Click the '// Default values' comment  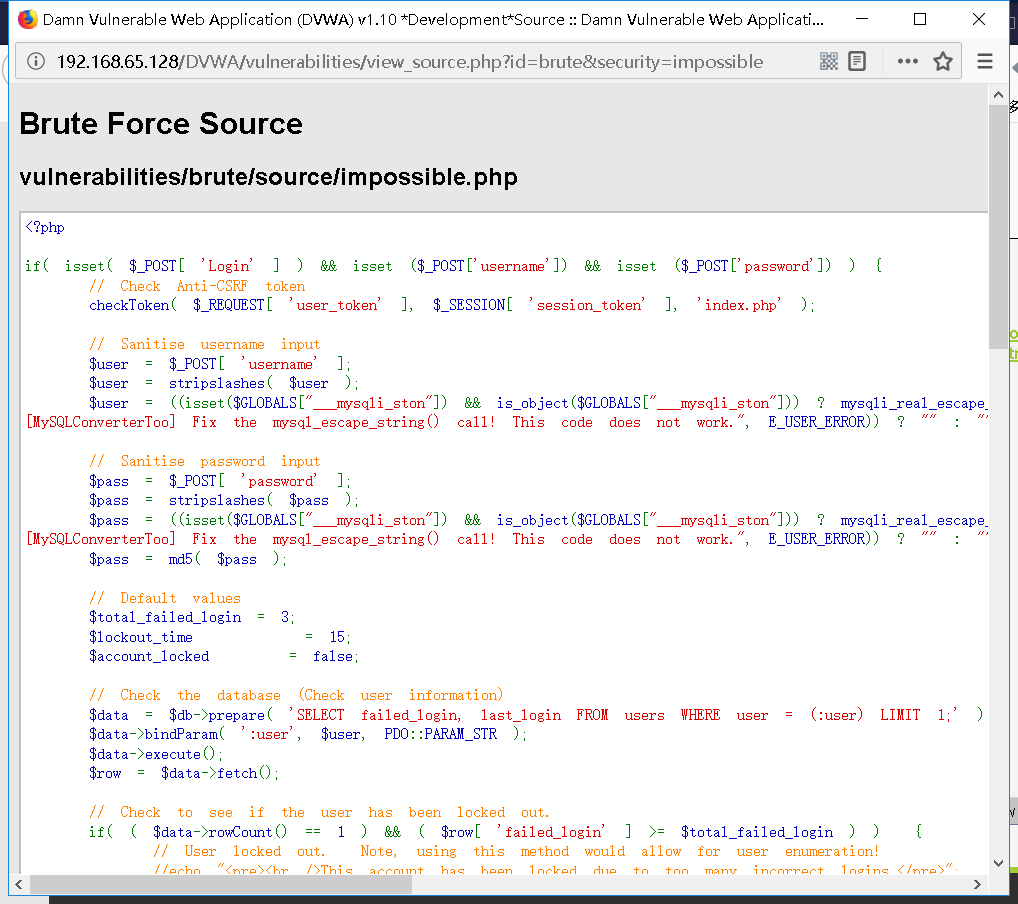tap(165, 598)
